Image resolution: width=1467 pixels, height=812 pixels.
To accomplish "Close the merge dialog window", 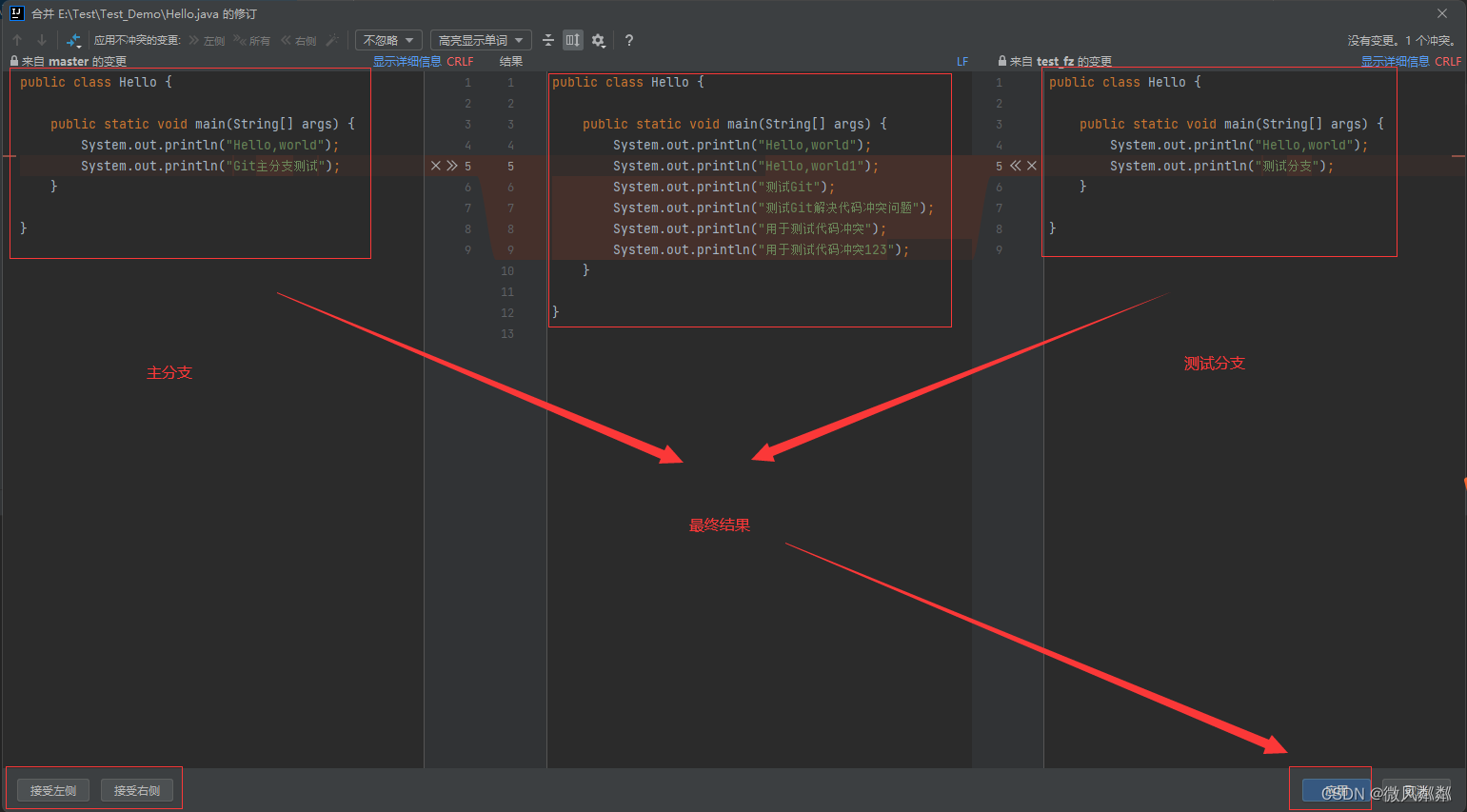I will pos(1442,13).
